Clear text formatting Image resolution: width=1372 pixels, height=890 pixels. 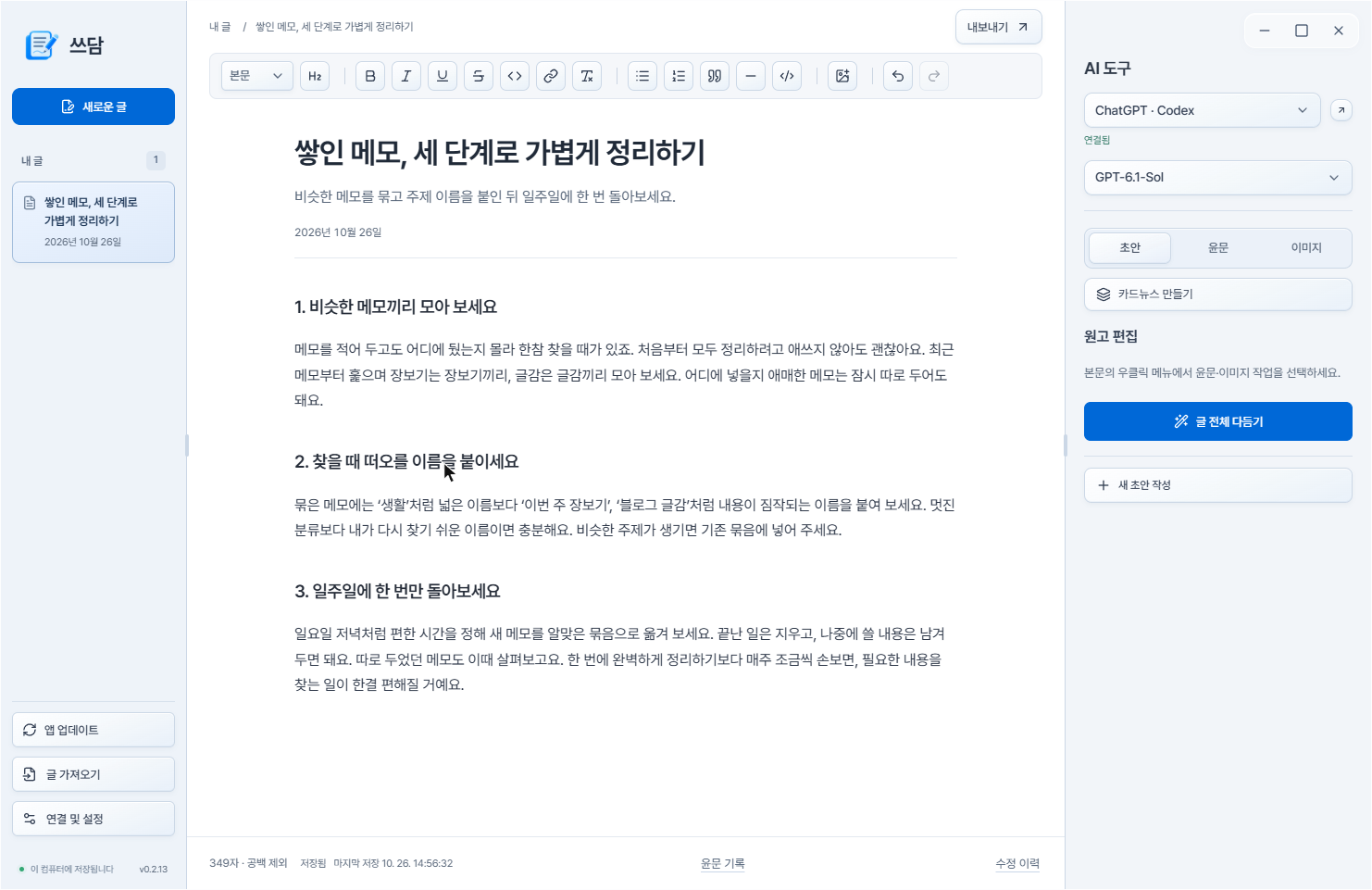pos(587,76)
